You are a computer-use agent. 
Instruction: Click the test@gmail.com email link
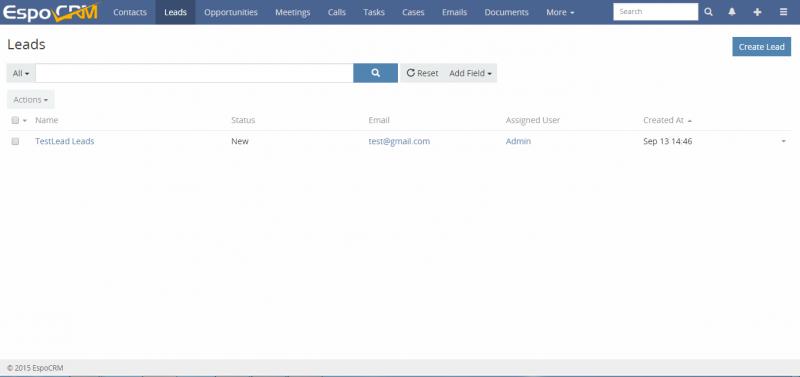399,141
